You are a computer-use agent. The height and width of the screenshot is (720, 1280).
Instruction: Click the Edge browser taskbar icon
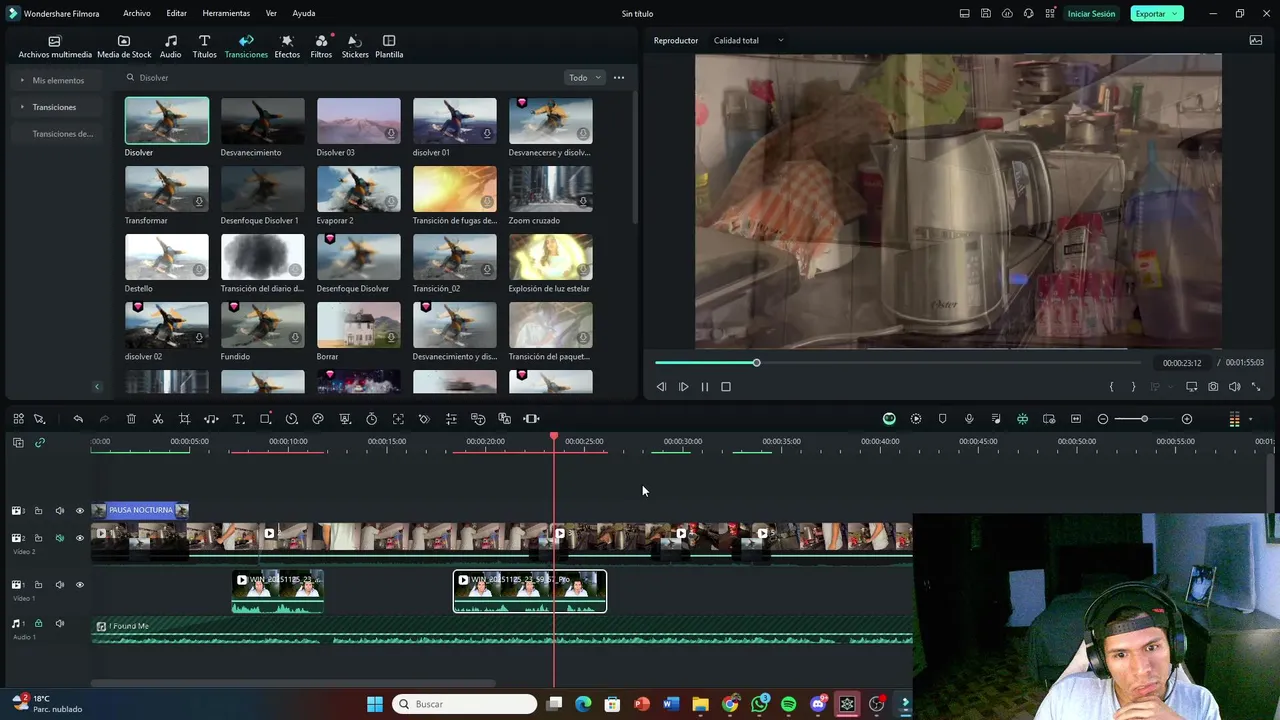(583, 704)
